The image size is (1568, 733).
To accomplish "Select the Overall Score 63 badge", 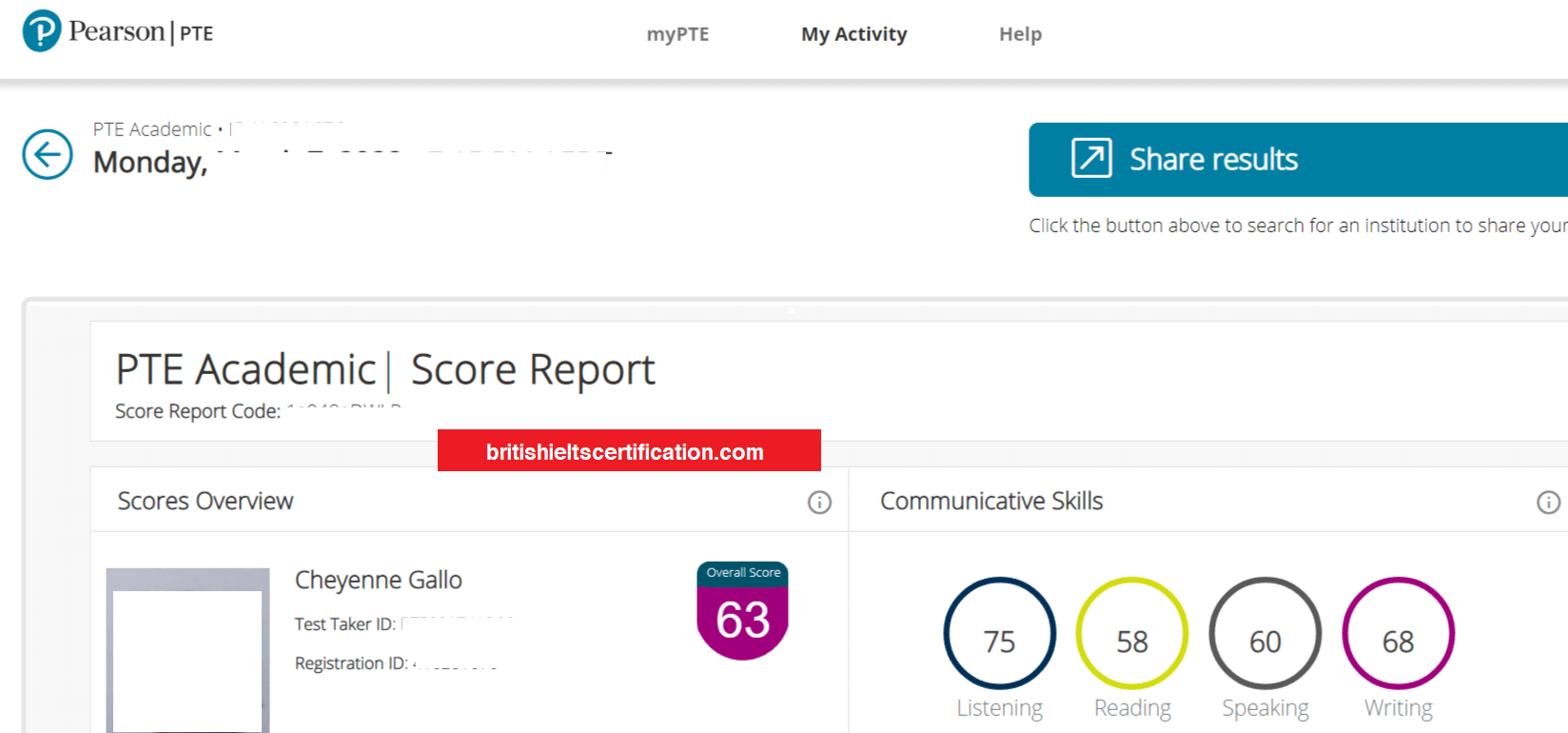I will (743, 610).
